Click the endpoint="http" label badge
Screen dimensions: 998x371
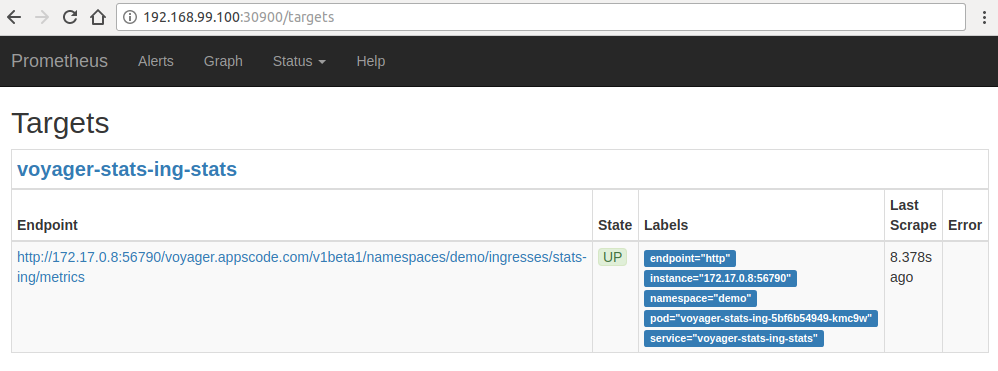pyautogui.click(x=690, y=258)
